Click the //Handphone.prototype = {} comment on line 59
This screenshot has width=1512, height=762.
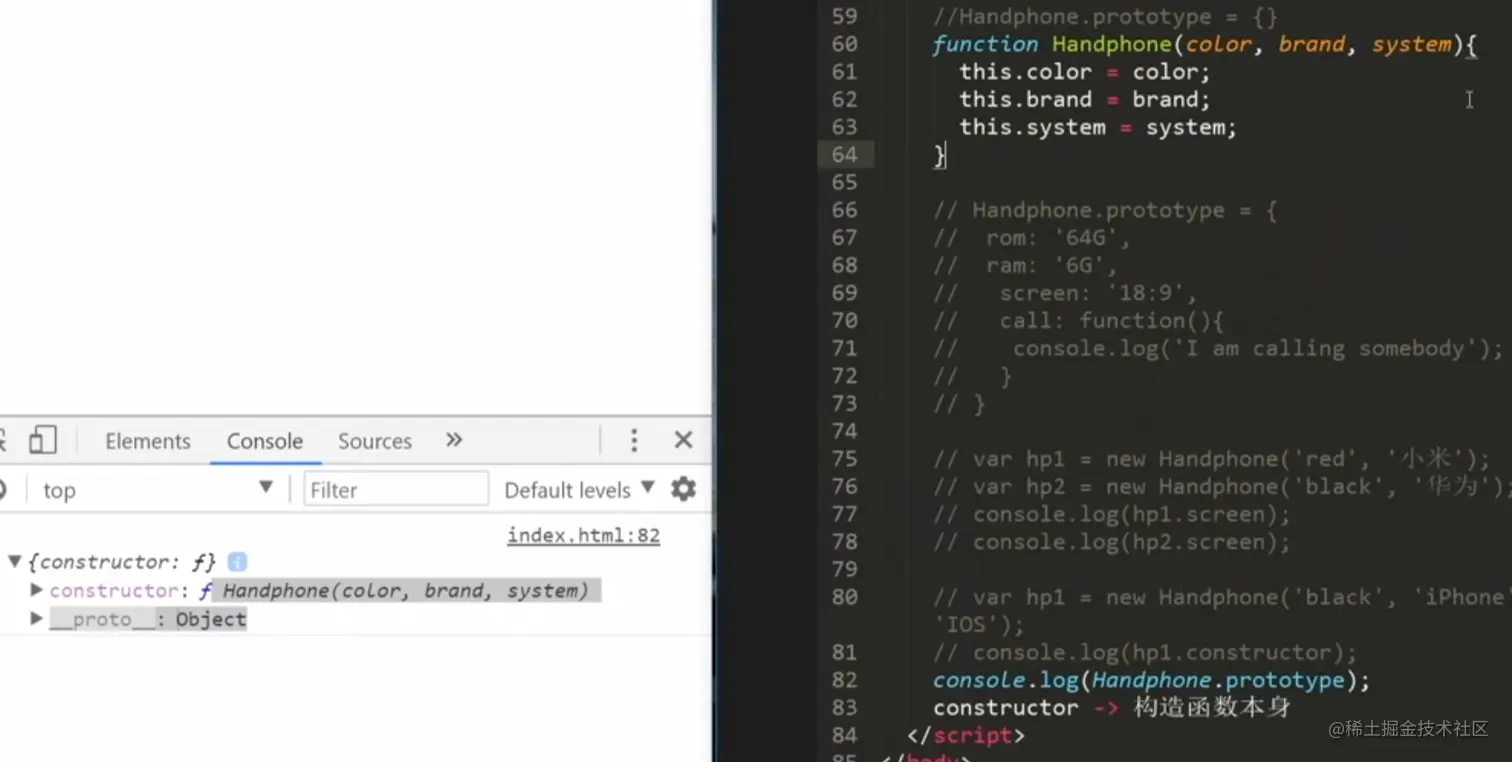[1105, 17]
